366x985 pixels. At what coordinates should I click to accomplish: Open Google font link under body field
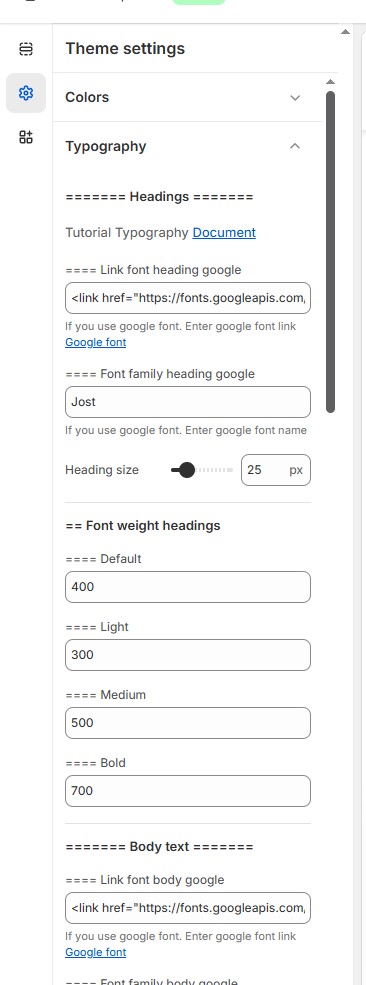(x=95, y=952)
